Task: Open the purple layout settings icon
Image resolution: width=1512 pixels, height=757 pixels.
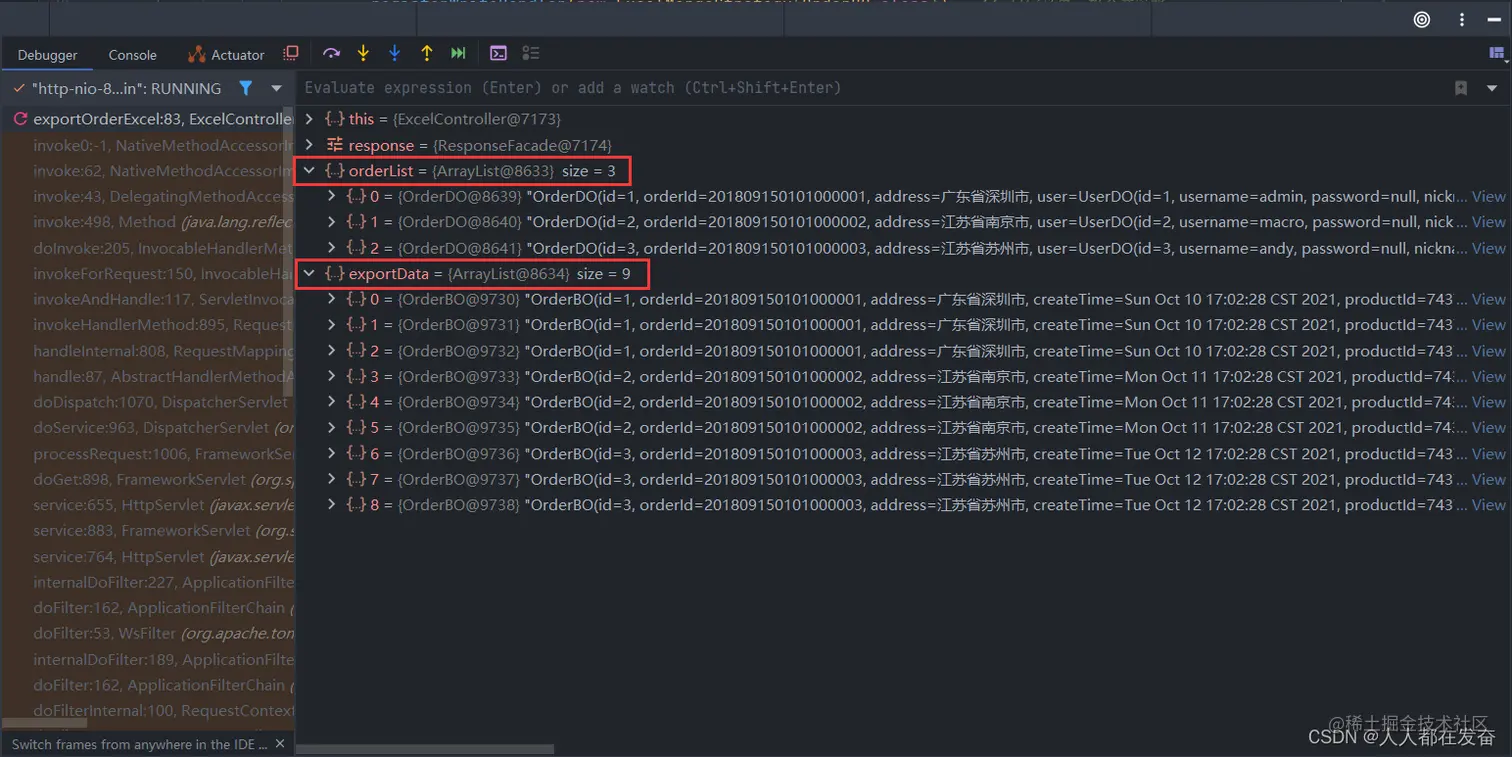Action: 1497,53
